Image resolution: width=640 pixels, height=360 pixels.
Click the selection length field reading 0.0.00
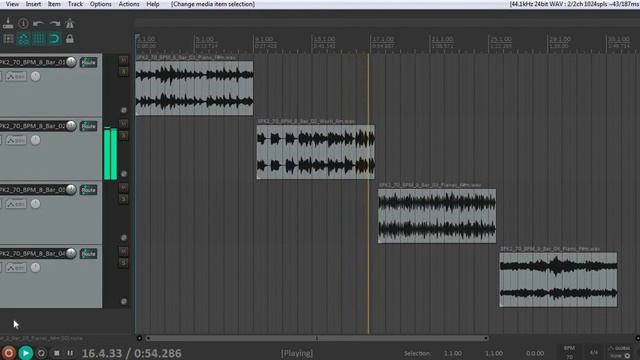(535, 353)
